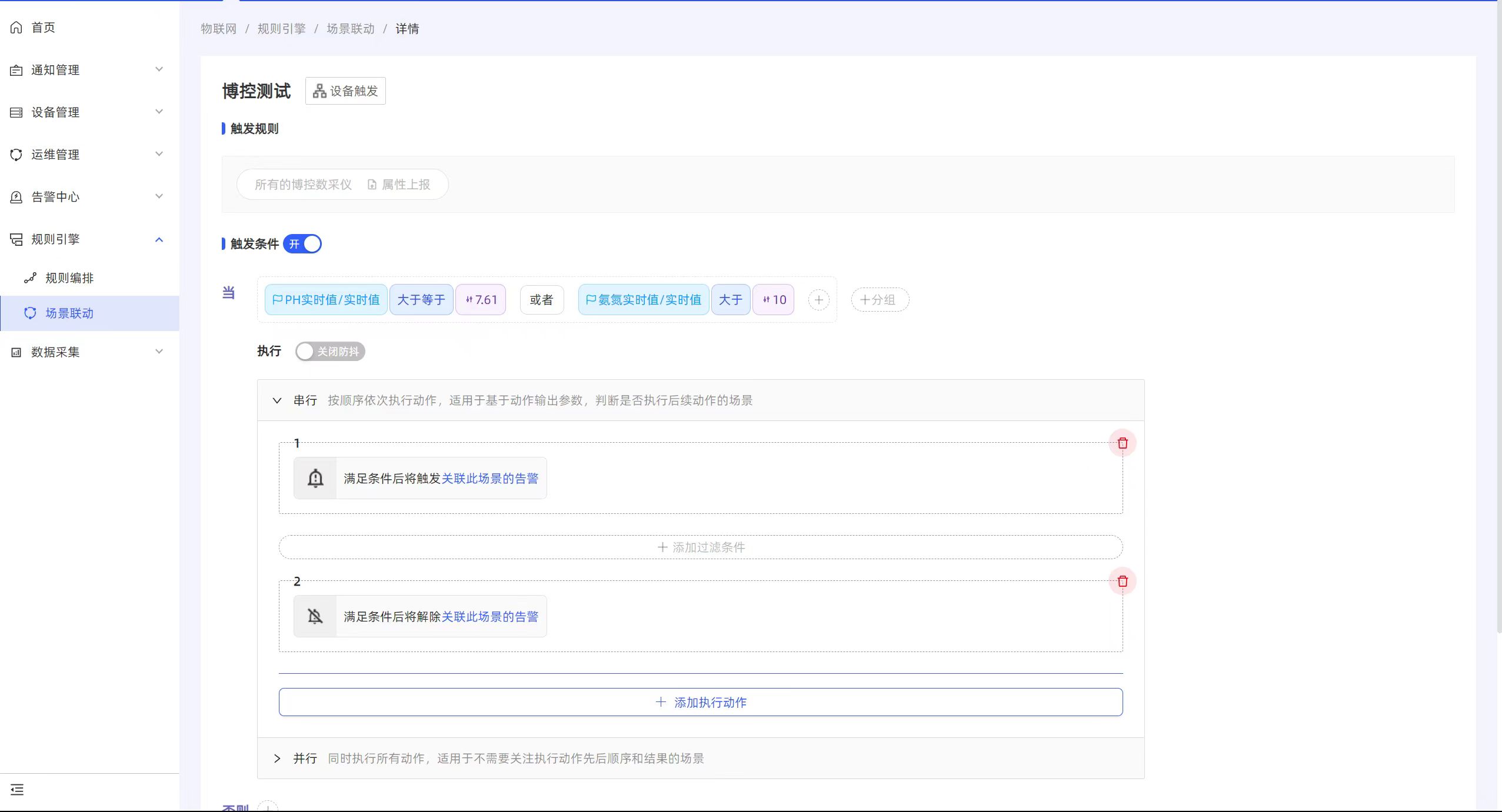Delete action 1 with trash icon

pos(1123,443)
